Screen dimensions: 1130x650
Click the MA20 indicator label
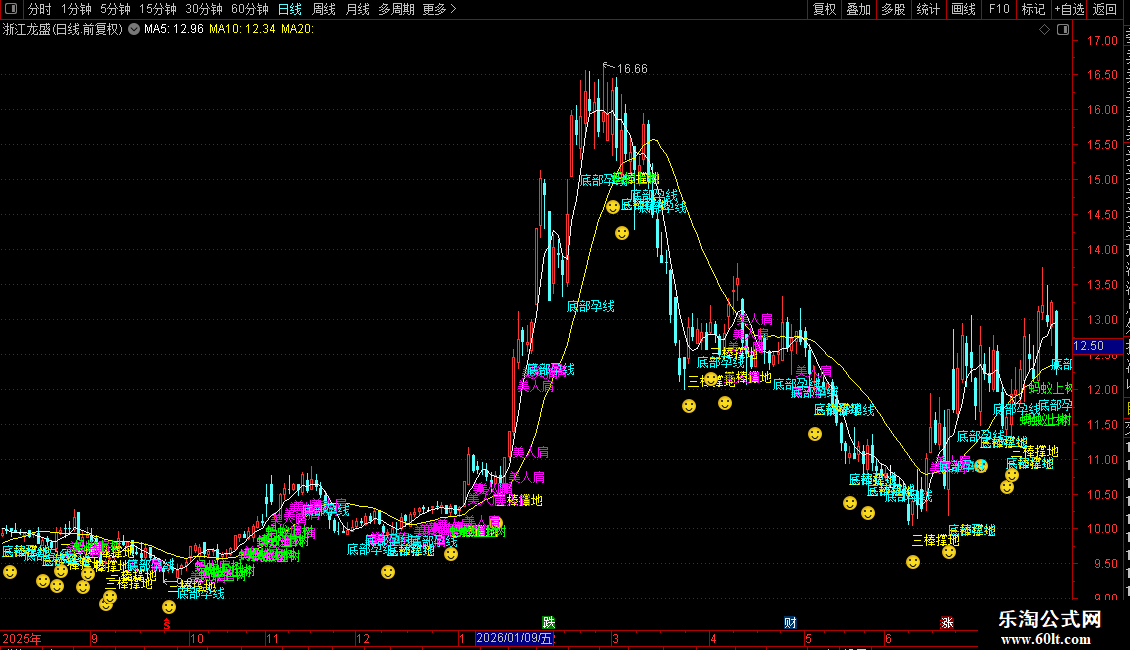click(x=298, y=29)
